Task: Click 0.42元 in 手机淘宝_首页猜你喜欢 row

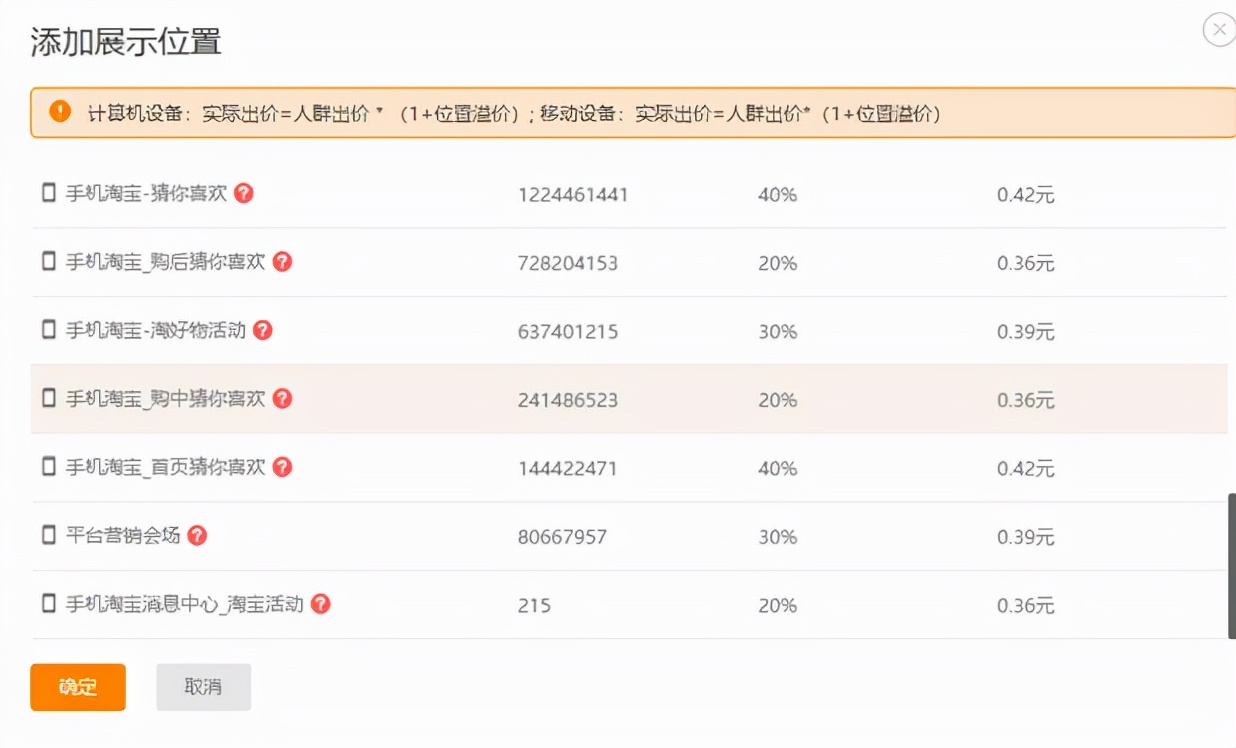Action: click(1025, 468)
